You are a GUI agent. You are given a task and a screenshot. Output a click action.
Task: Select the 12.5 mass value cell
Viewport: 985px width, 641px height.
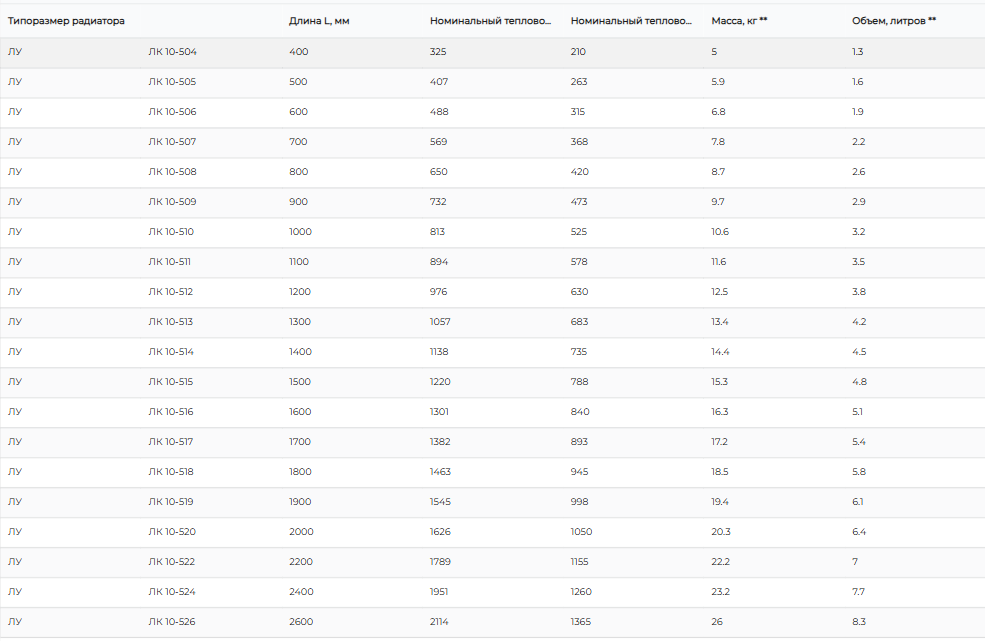coord(720,292)
